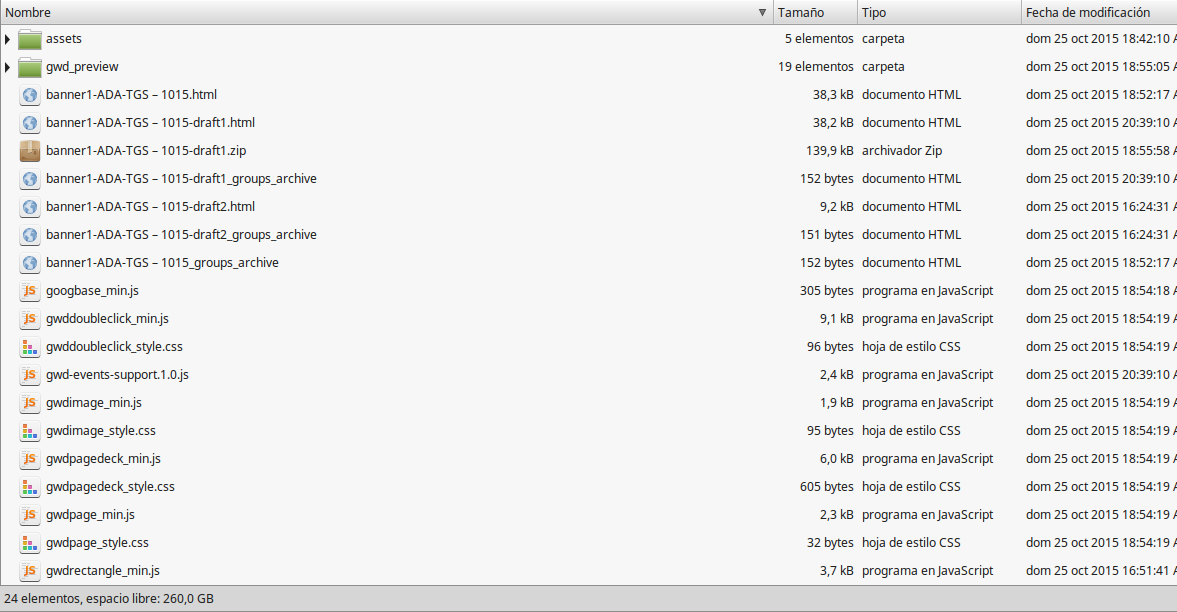Click the gwdpagedeck_style.css file icon
The height and width of the screenshot is (612, 1177).
click(x=30, y=487)
